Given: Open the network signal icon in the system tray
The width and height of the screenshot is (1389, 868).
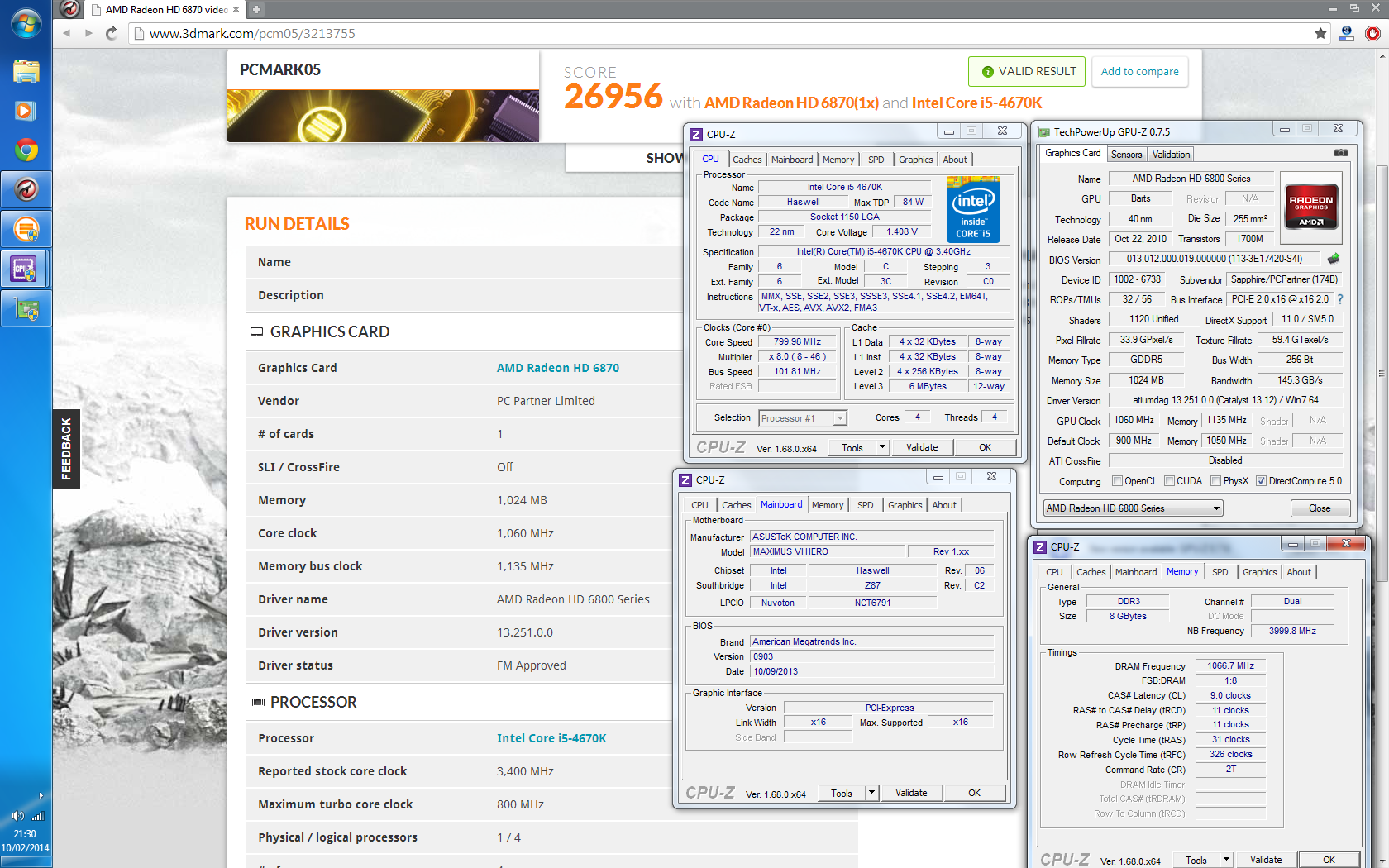Looking at the screenshot, I should pos(37,816).
